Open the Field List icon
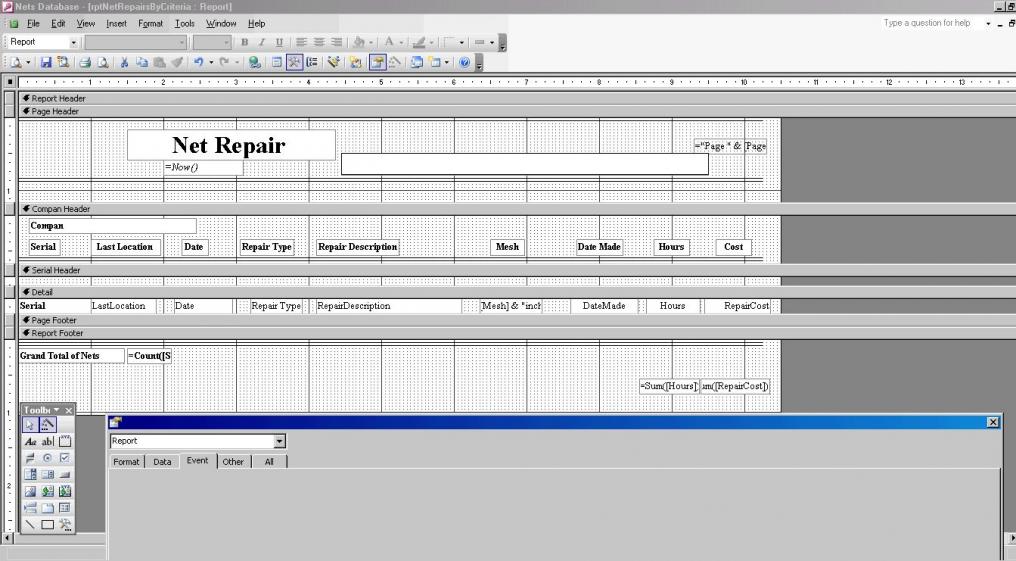1016x561 pixels. click(277, 62)
